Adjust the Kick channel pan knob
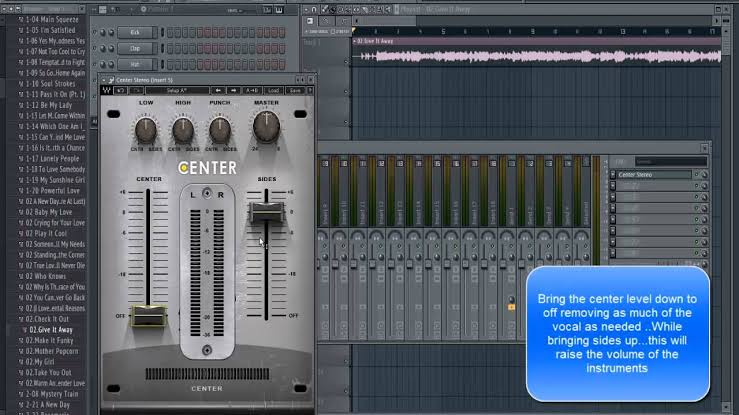This screenshot has width=739, height=415. click(x=103, y=33)
